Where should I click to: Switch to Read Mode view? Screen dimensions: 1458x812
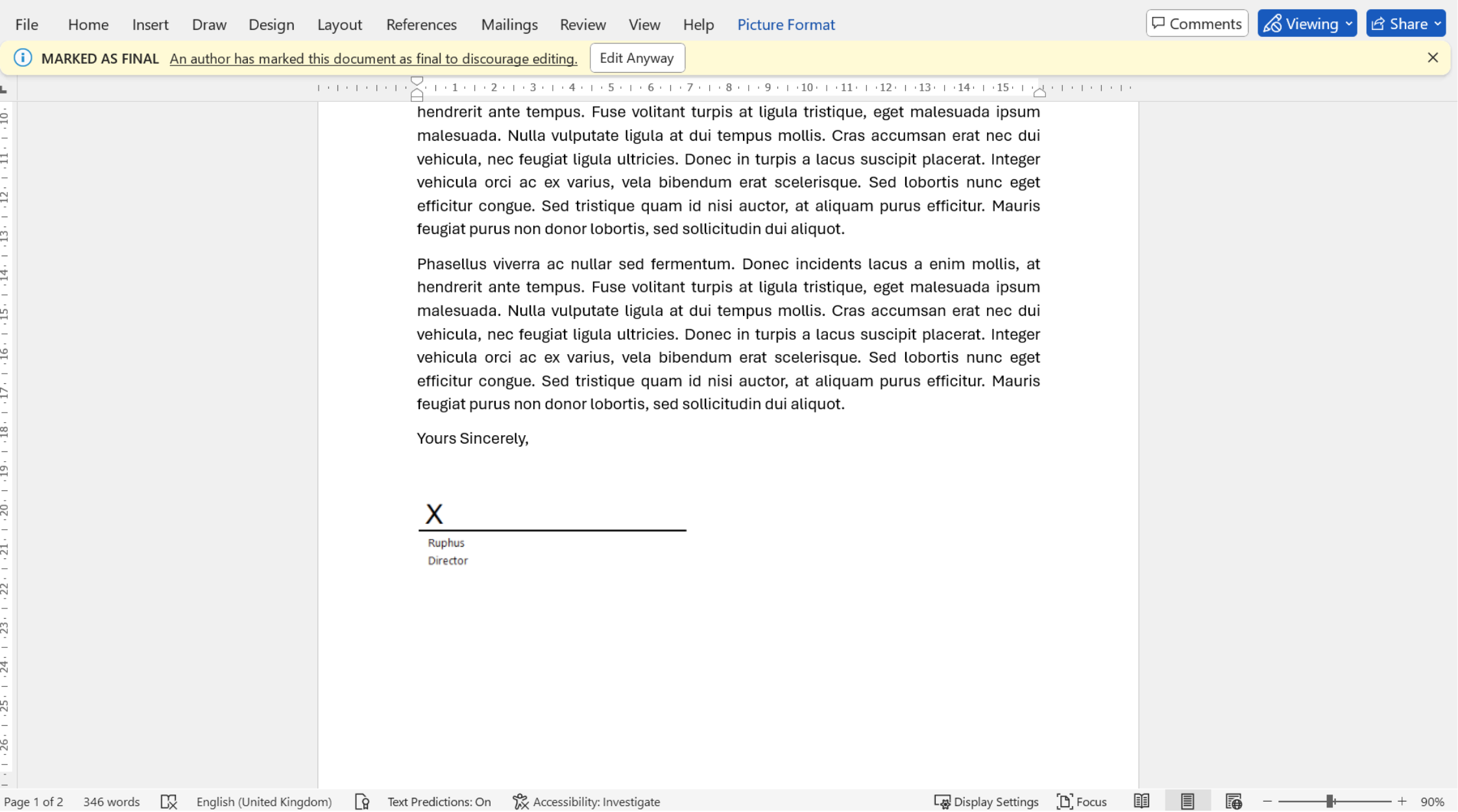click(x=1141, y=802)
